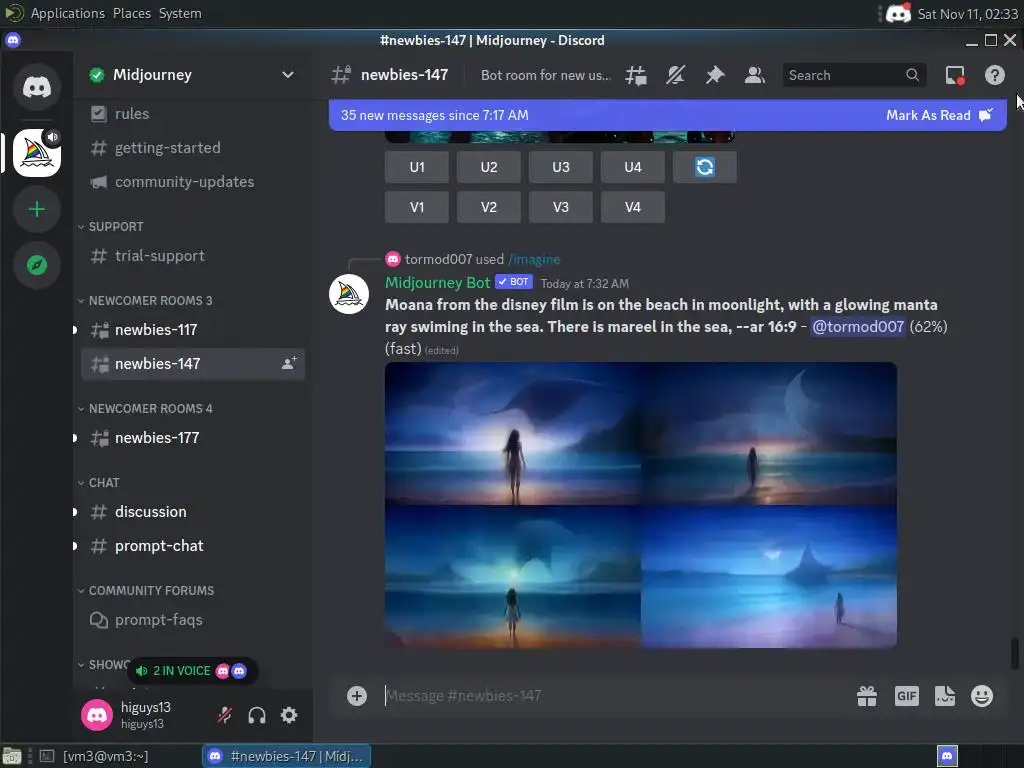This screenshot has height=768, width=1024.
Task: Click the Message #newbies-147 input box
Action: pyautogui.click(x=614, y=696)
